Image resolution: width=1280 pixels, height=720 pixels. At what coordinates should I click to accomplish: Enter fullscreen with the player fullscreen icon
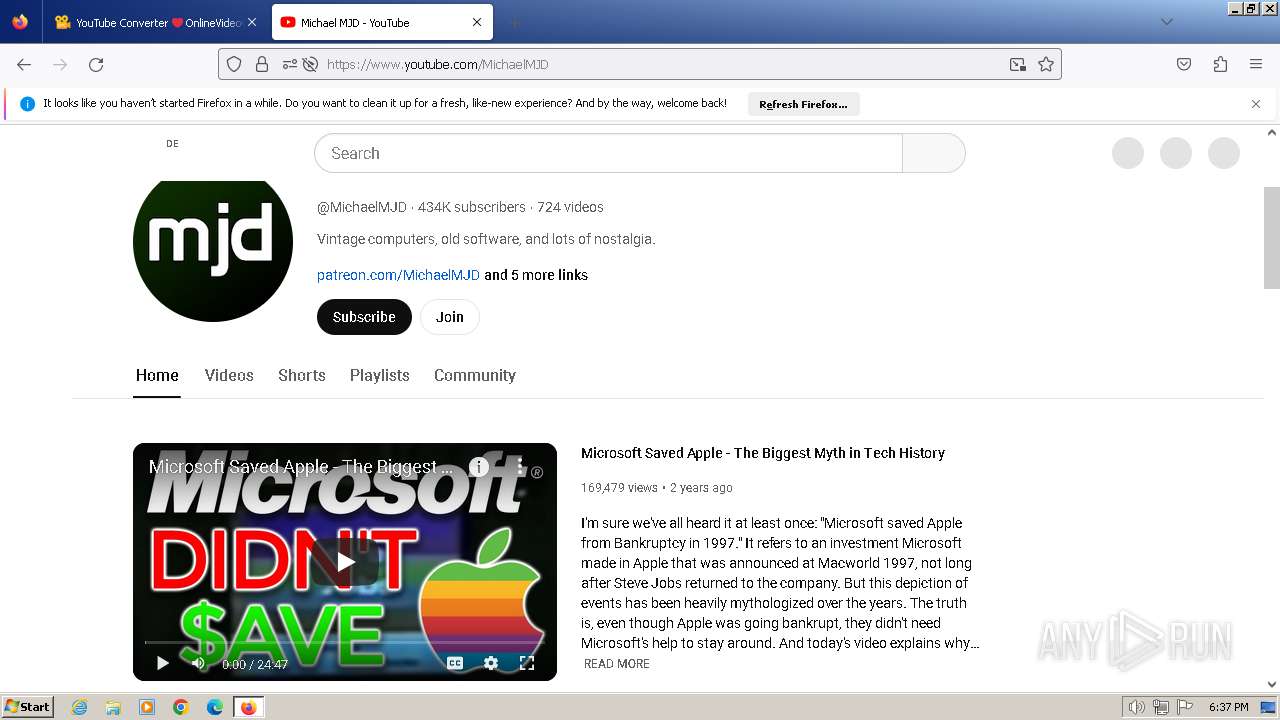[527, 663]
